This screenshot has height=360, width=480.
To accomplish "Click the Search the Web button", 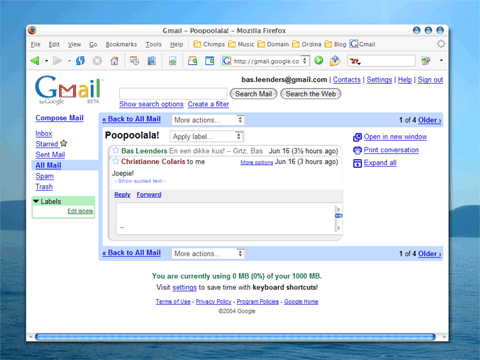I will tap(311, 94).
